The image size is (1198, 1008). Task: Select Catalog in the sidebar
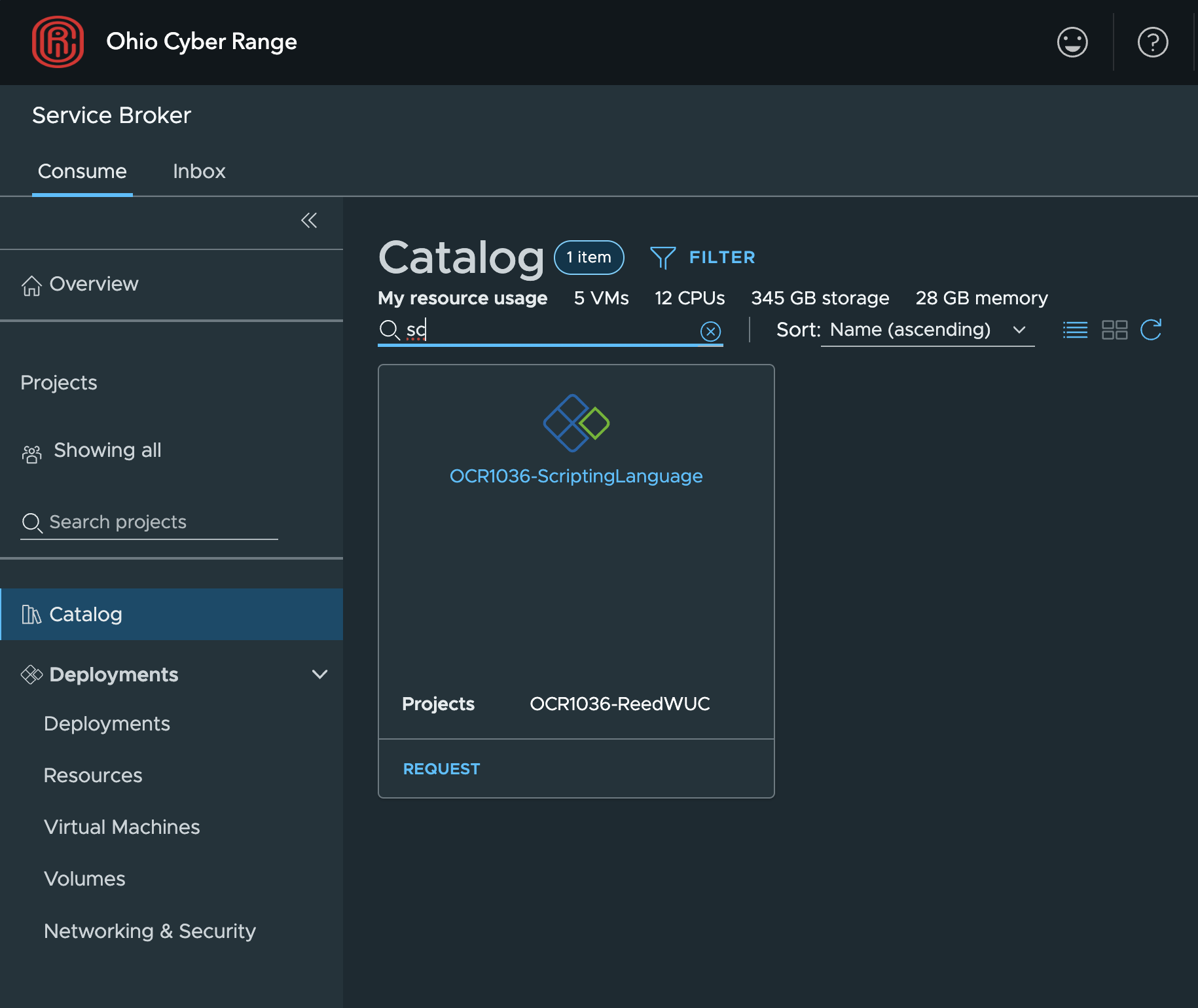(x=172, y=614)
